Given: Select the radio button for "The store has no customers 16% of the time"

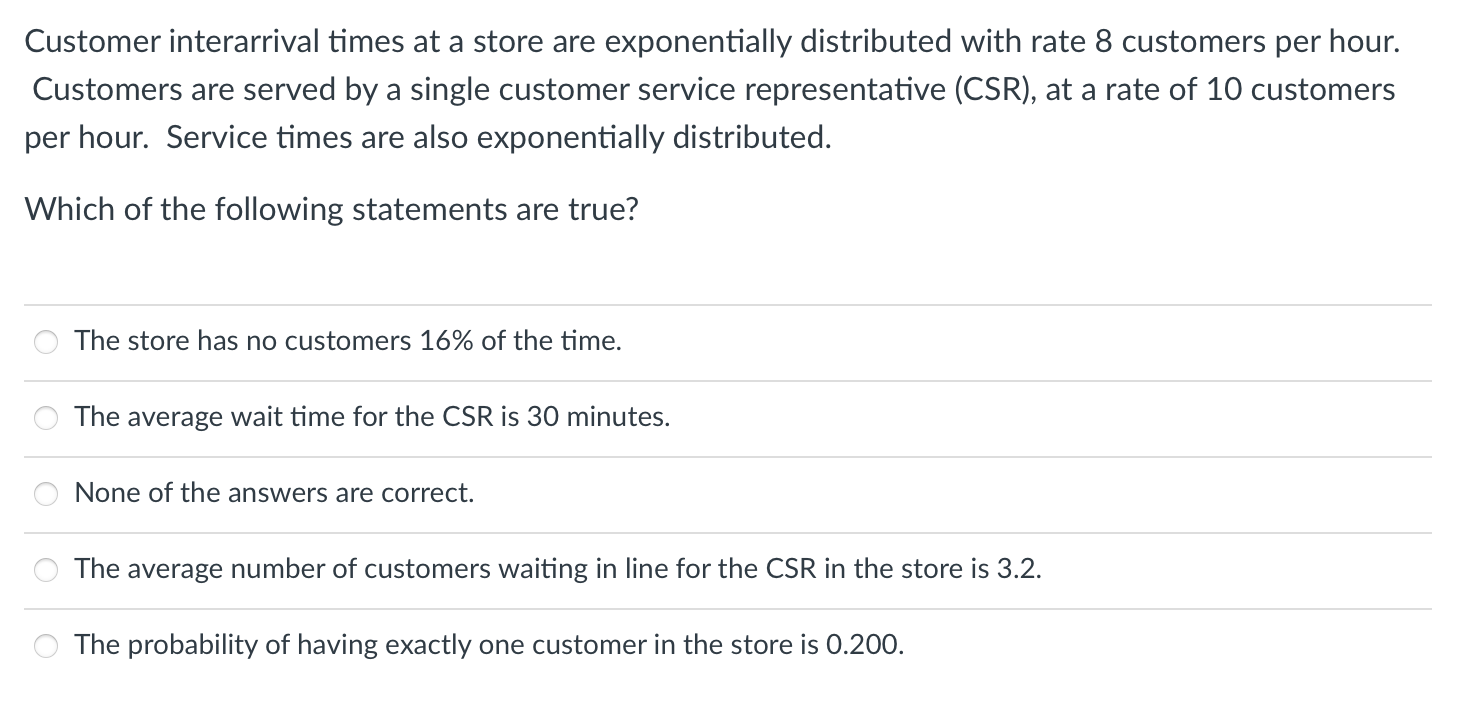Looking at the screenshot, I should pyautogui.click(x=45, y=342).
